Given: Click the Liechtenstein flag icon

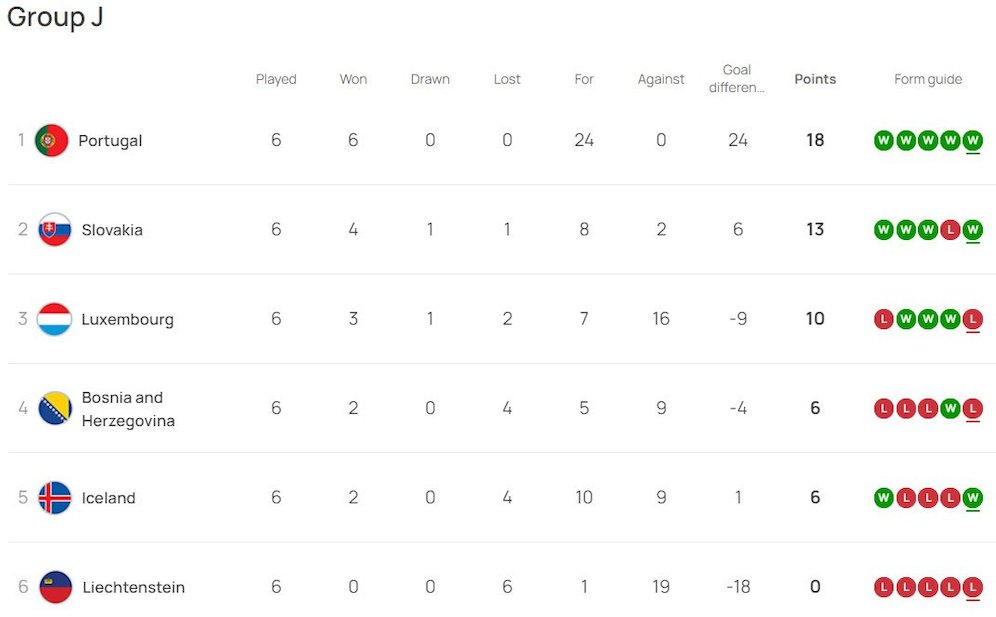Looking at the screenshot, I should coord(55,587).
